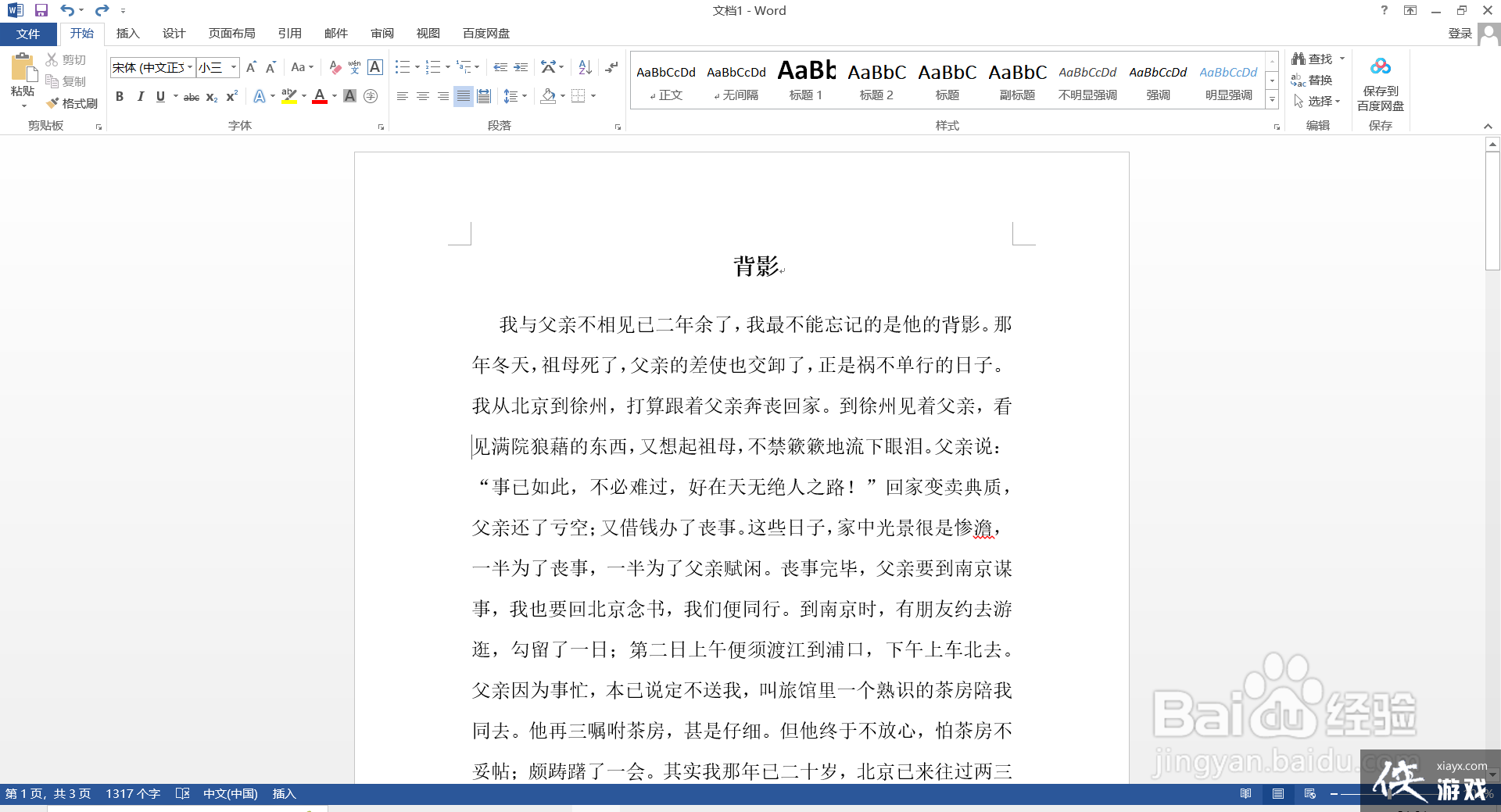The width and height of the screenshot is (1501, 812).
Task: Increase paragraph indent
Action: [x=521, y=67]
